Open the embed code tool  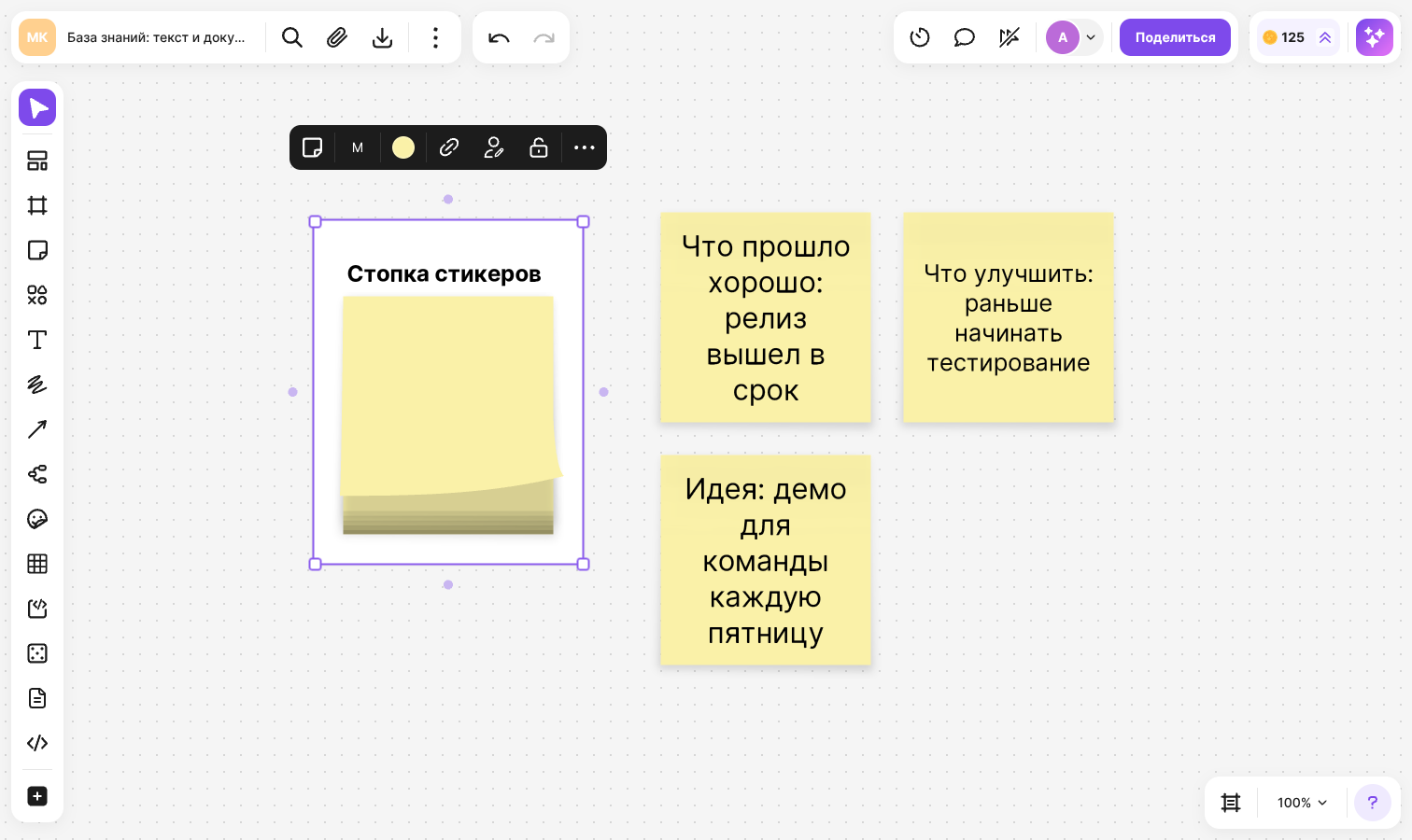pos(37,743)
